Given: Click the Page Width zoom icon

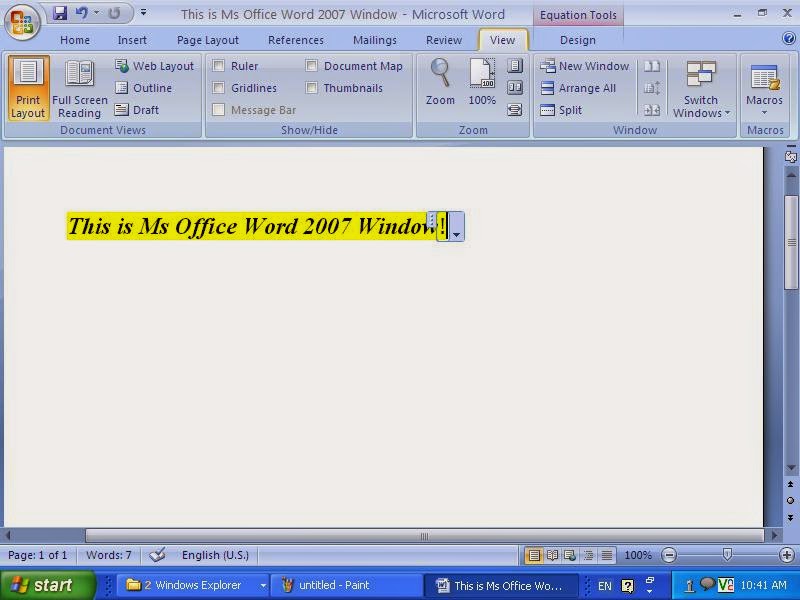Looking at the screenshot, I should point(515,110).
